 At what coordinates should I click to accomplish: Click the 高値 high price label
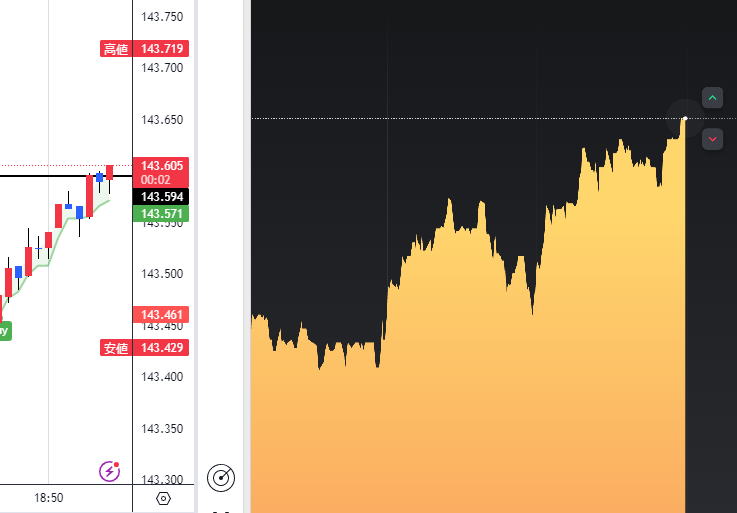pos(116,49)
